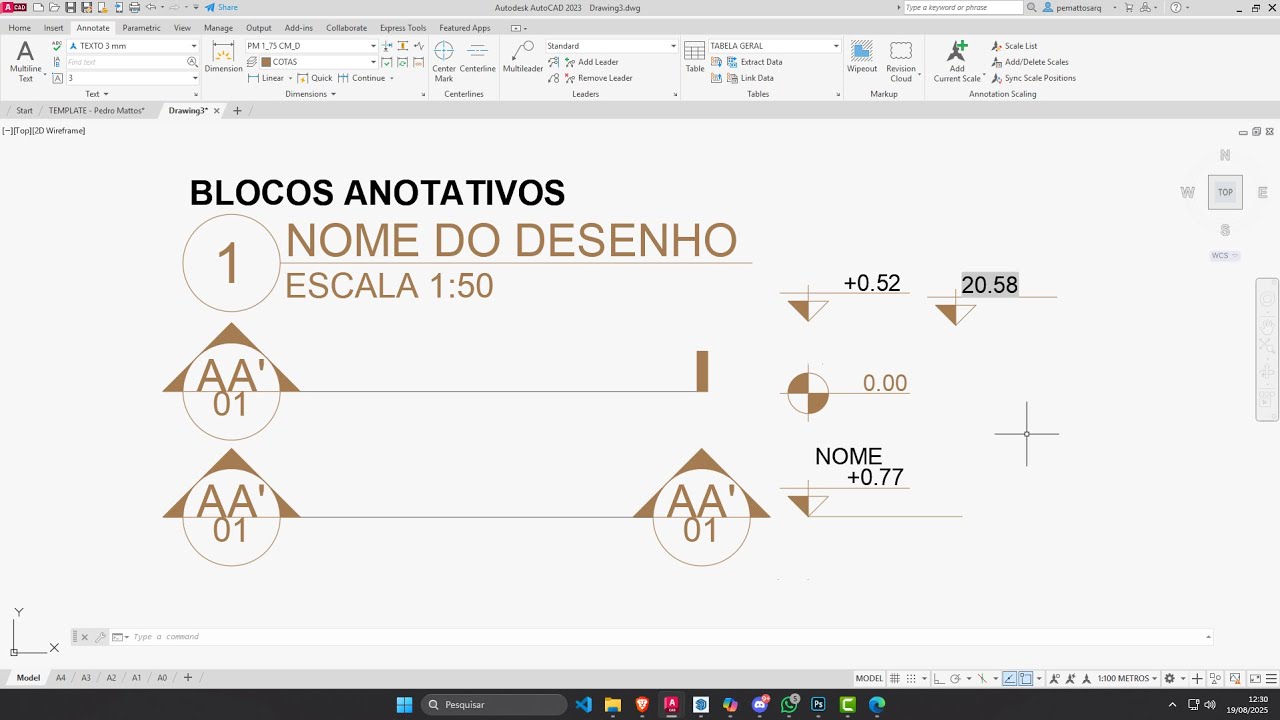Click Scale List button
This screenshot has height=720, width=1280.
[x=1015, y=46]
